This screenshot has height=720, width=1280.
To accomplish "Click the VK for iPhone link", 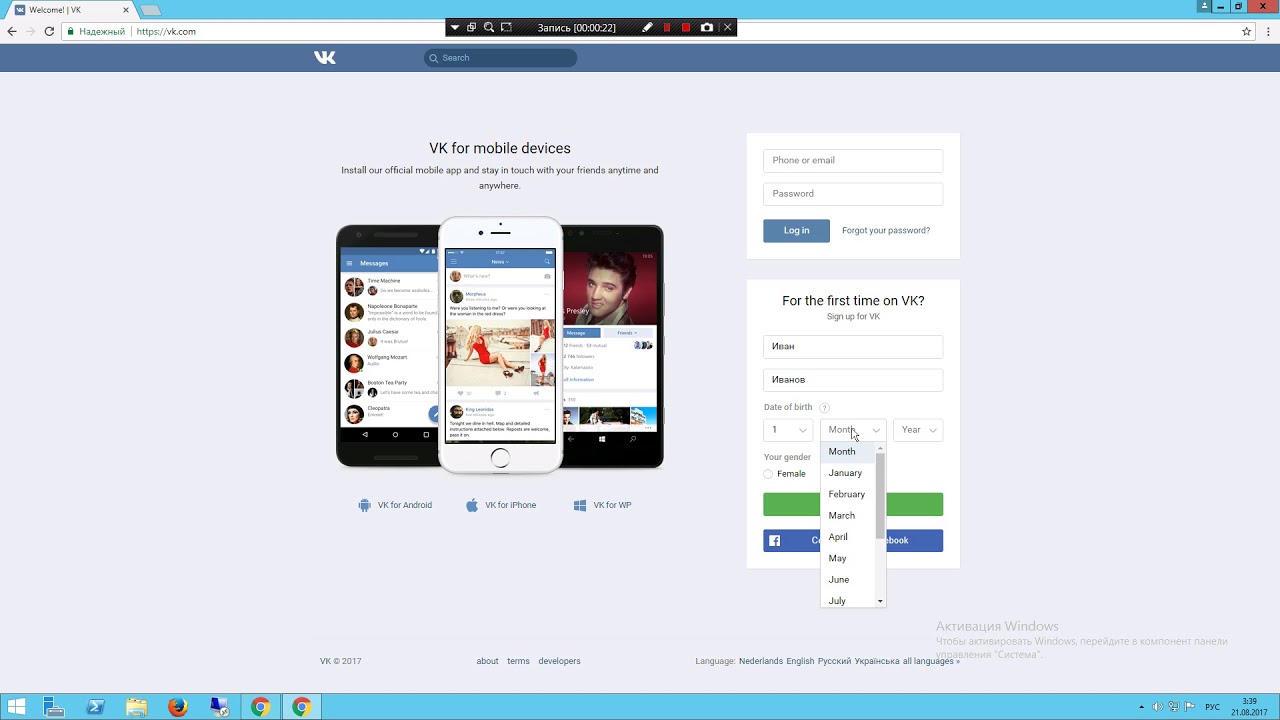I will [x=511, y=505].
